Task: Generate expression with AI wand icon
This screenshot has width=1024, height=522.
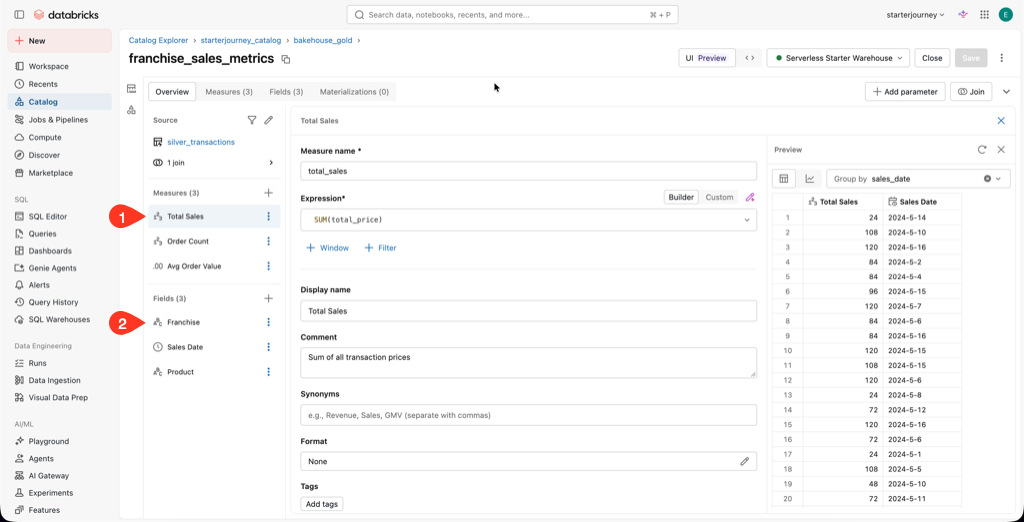Action: pyautogui.click(x=750, y=197)
